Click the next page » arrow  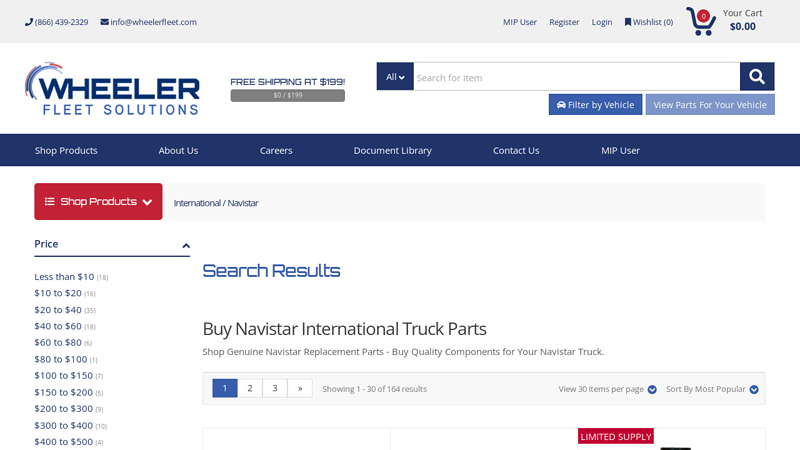pos(300,388)
